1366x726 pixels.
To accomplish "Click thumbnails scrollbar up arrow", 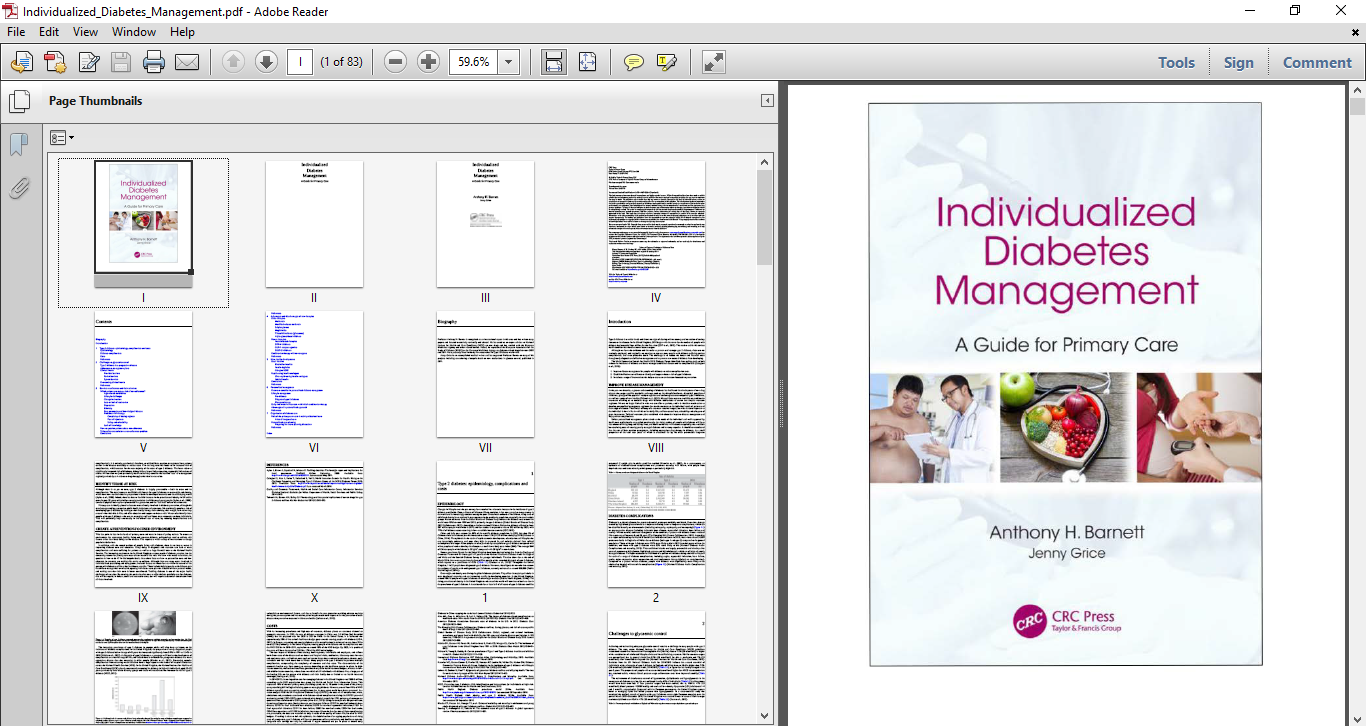I will 765,161.
